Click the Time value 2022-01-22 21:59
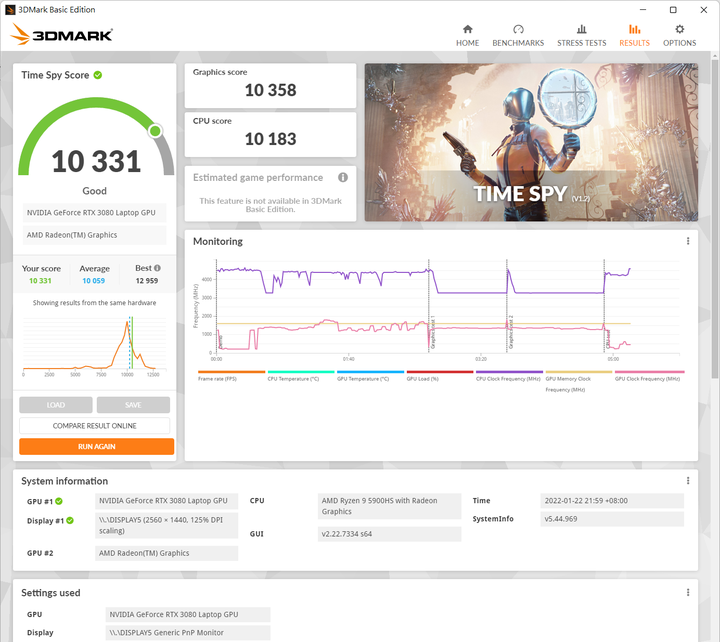Viewport: 720px width, 642px height. 612,501
